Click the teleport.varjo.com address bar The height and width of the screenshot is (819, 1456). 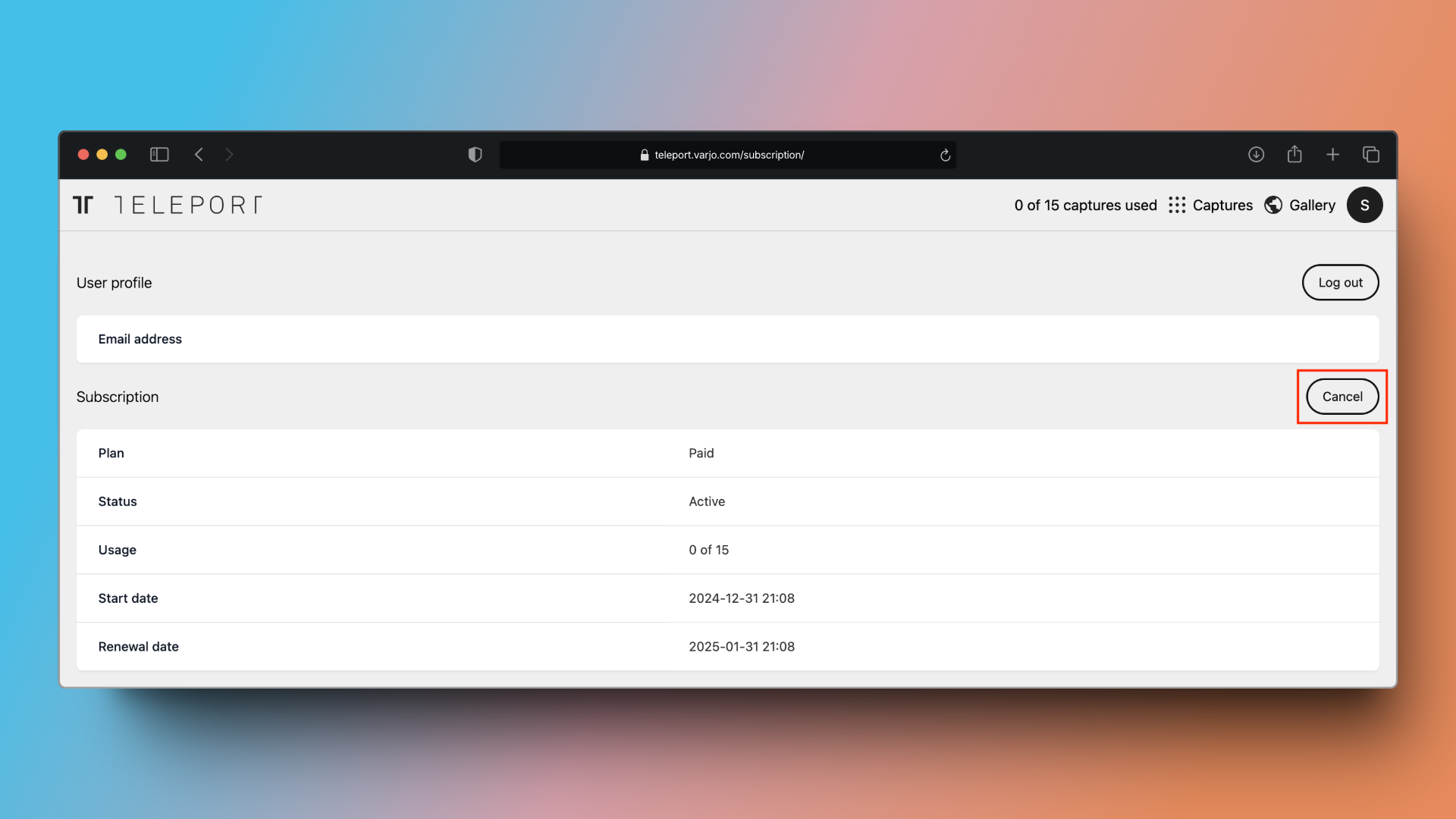(x=728, y=155)
